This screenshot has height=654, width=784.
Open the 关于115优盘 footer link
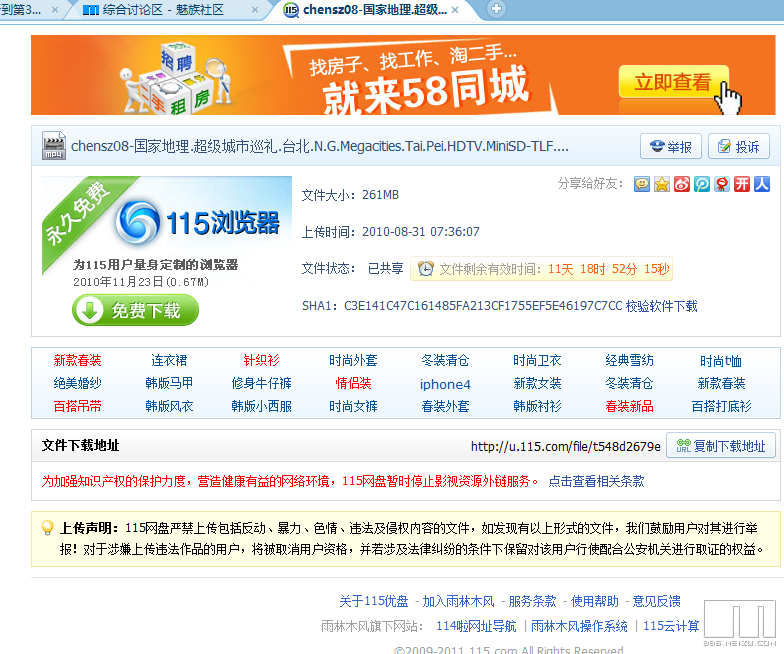pos(374,601)
